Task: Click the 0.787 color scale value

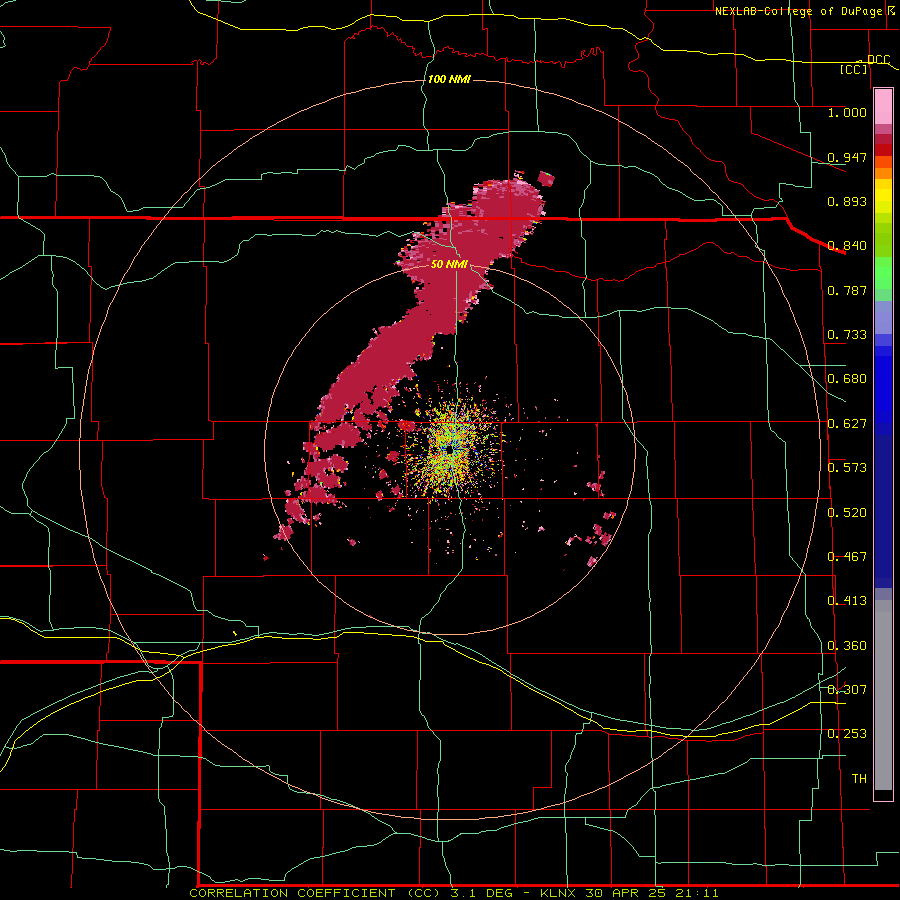Action: point(847,290)
